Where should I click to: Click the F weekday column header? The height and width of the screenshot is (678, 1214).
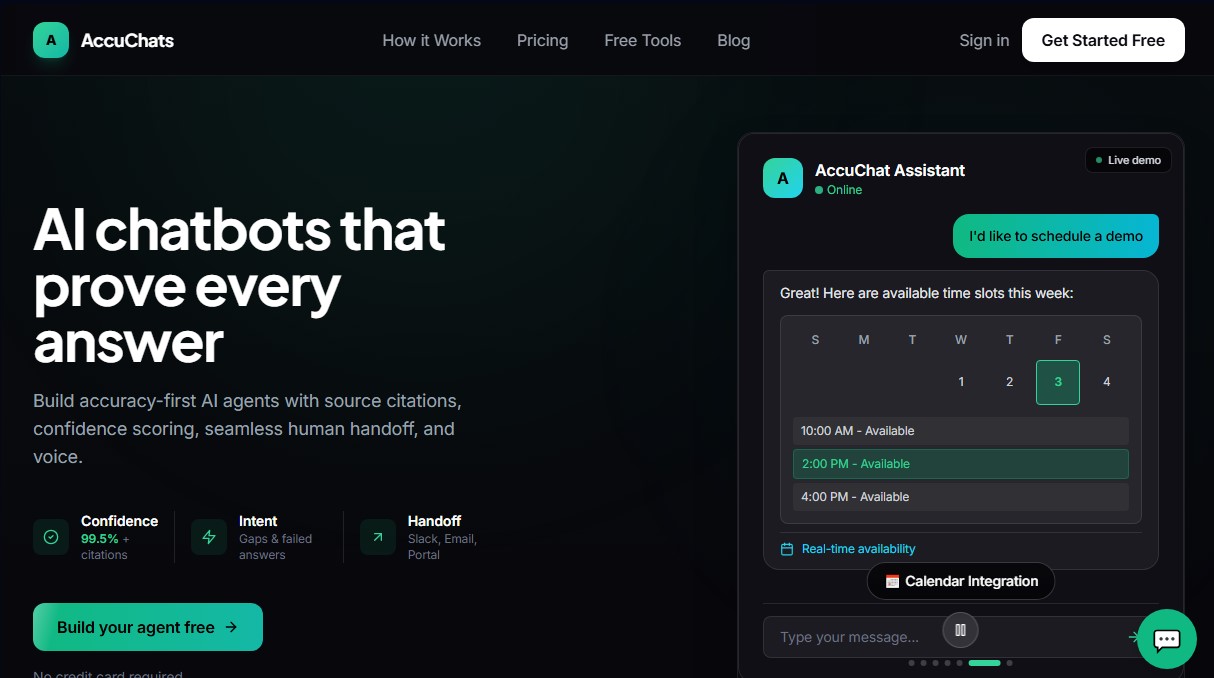[x=1058, y=340]
